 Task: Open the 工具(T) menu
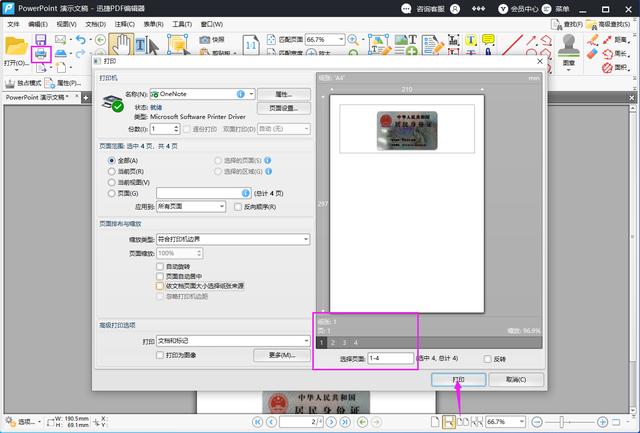pos(182,22)
